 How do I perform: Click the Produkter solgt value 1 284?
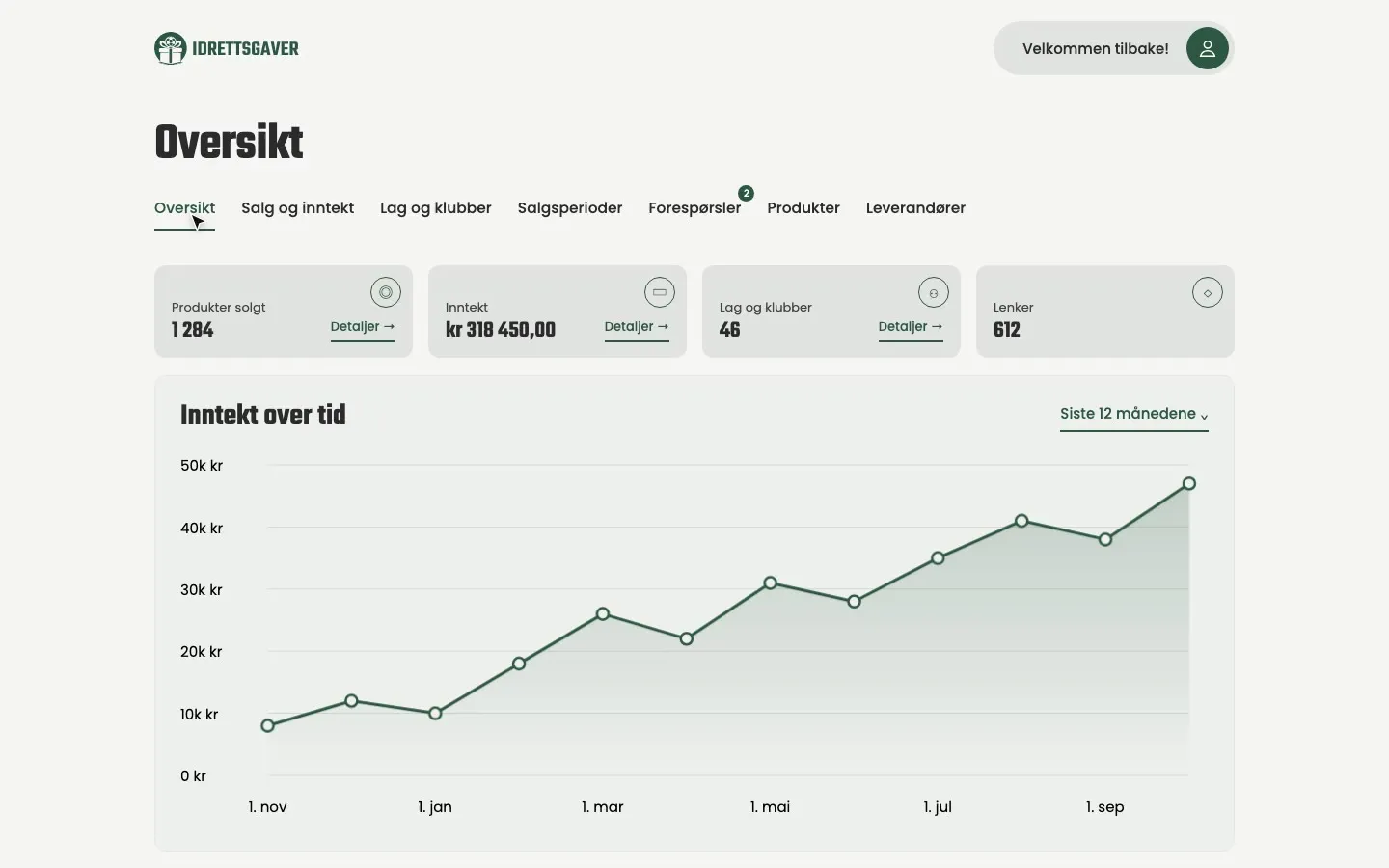(x=193, y=330)
